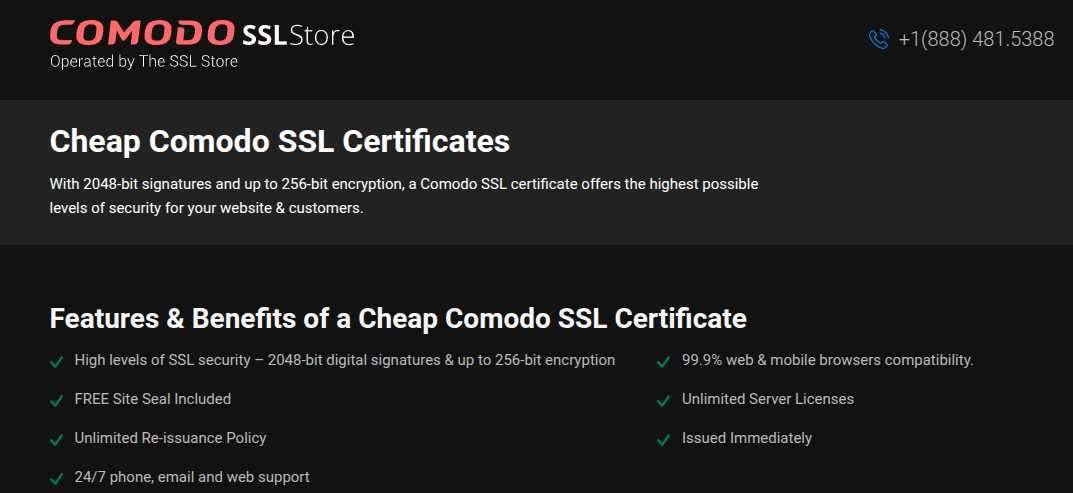Click the 24/7 phone, email and web support text
1073x493 pixels.
coord(192,477)
